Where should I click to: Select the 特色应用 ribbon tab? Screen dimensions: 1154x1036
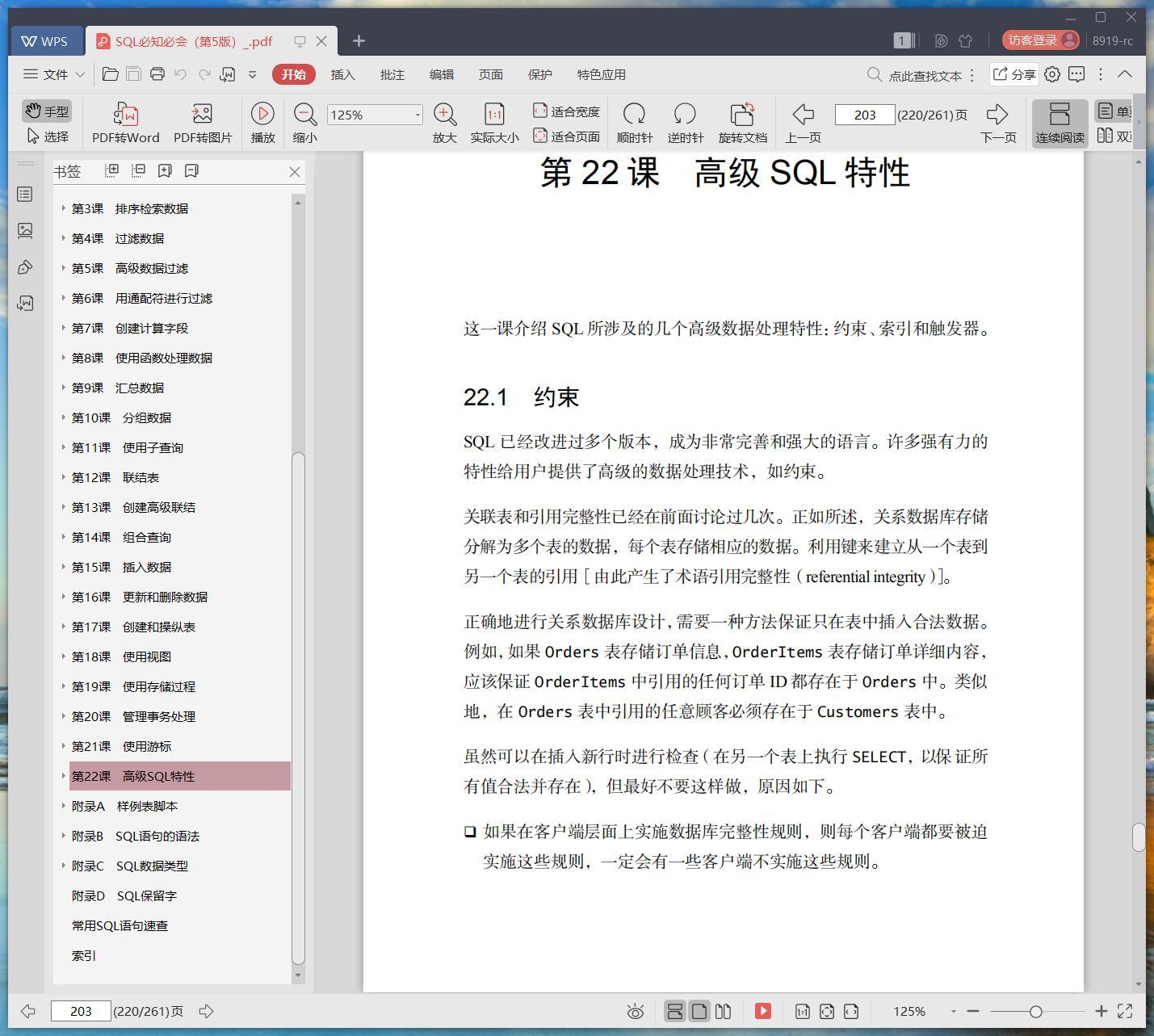601,74
